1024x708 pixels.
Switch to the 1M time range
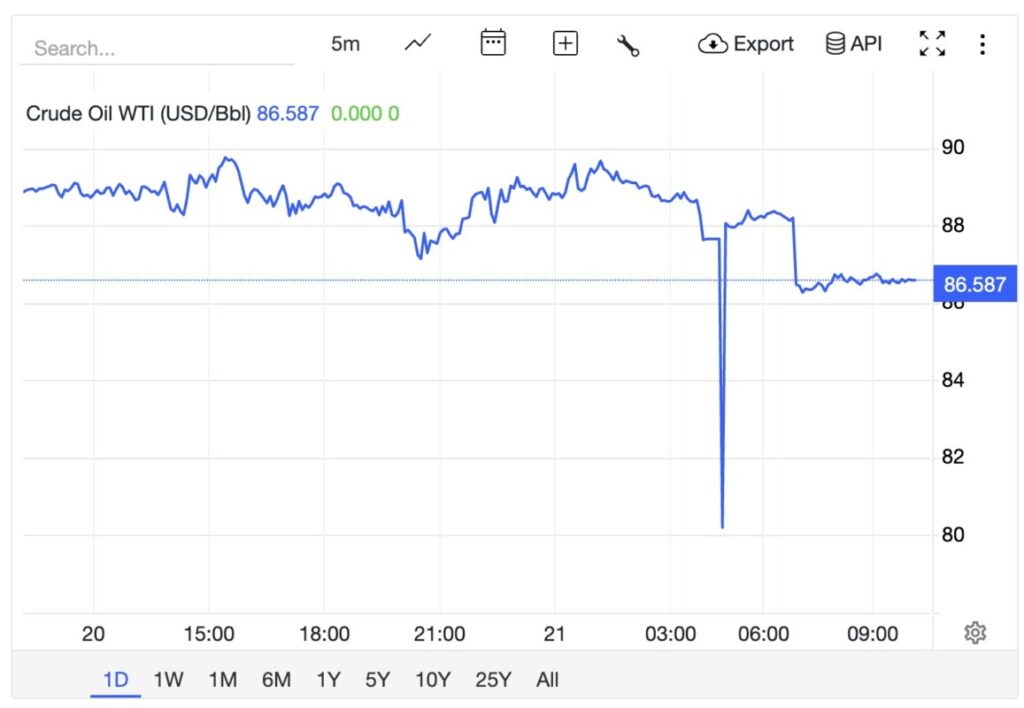tap(222, 680)
